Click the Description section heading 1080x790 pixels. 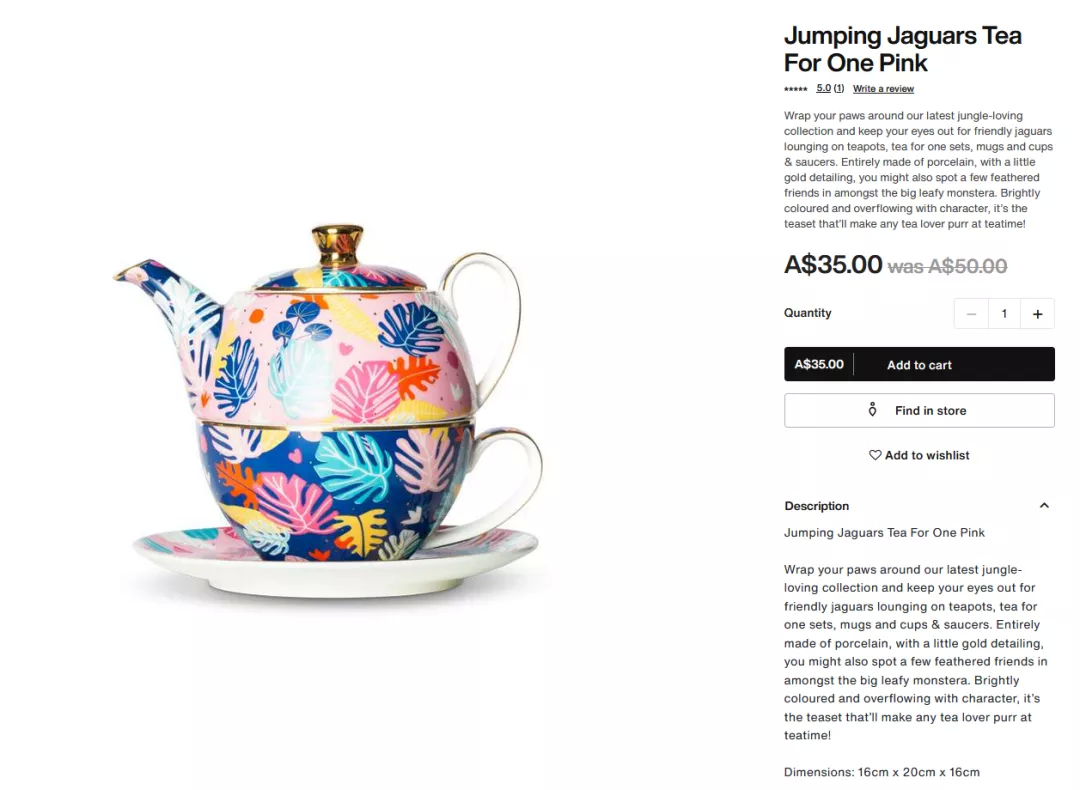pos(816,506)
